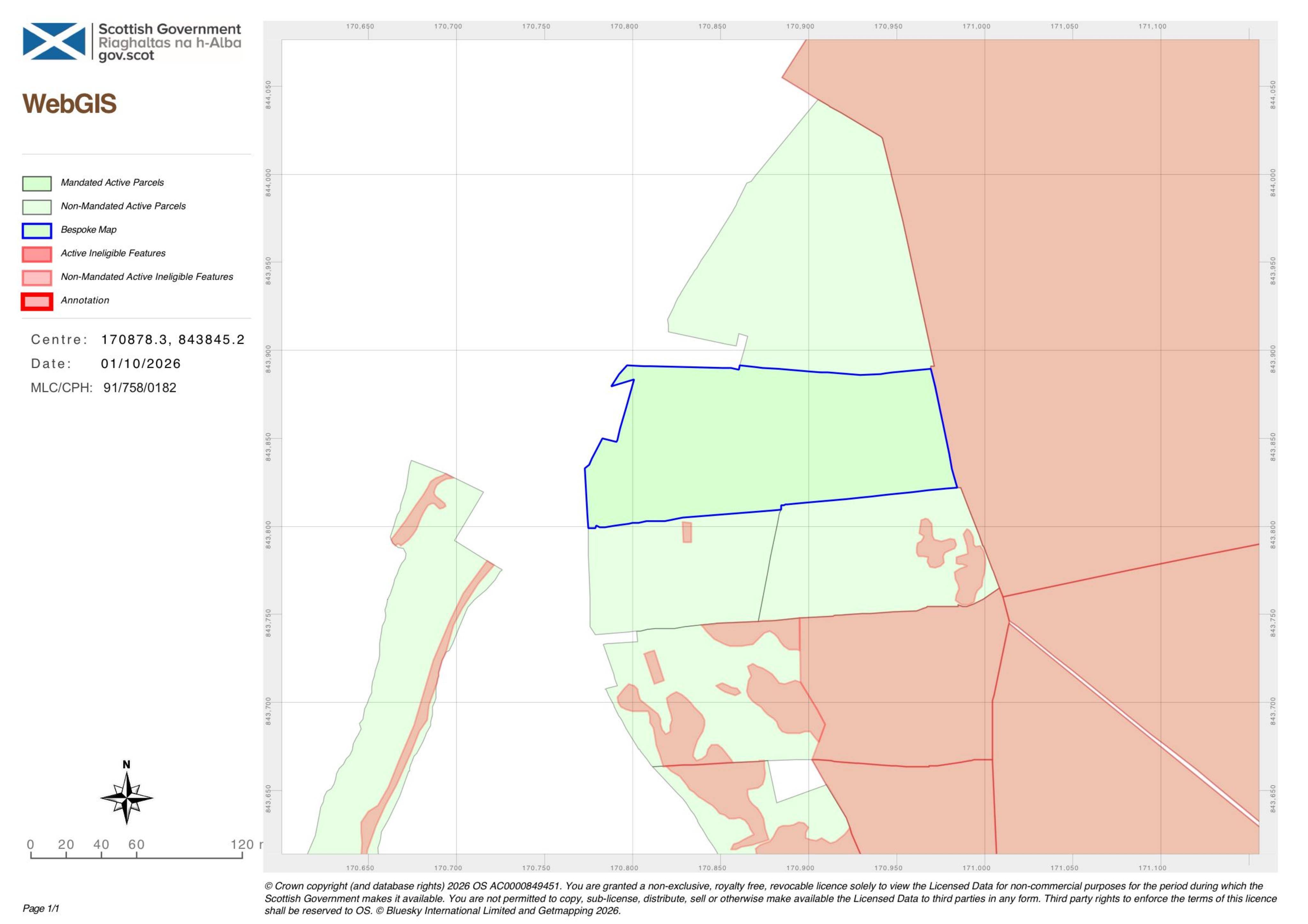Screen dimensions: 1308x924
Task: Click the small red rectangle below the bespoke parcel
Action: tap(687, 532)
